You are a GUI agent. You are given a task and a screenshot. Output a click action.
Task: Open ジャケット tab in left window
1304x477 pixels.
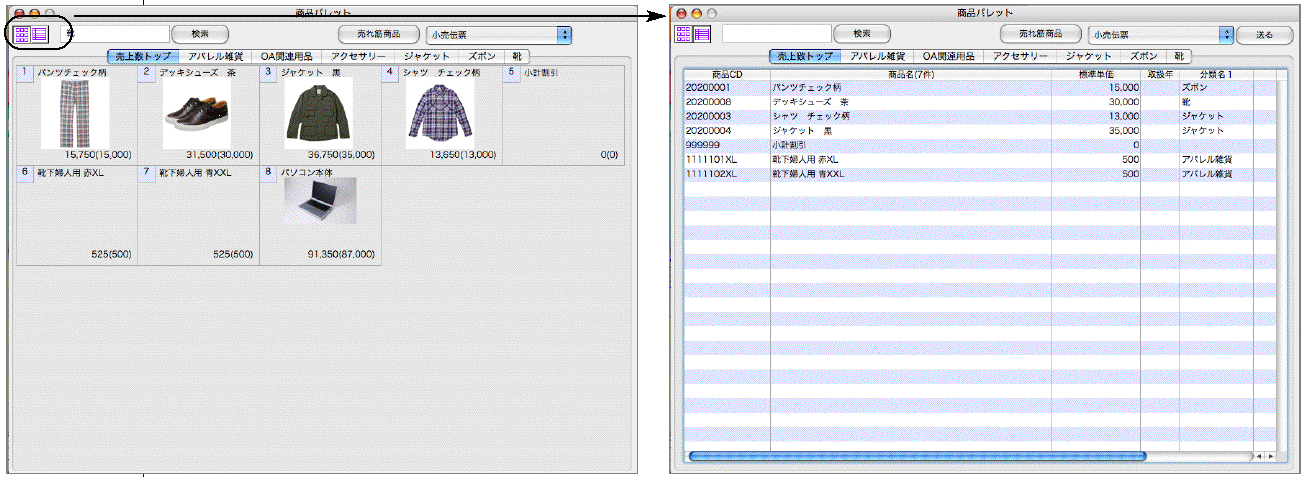[428, 57]
